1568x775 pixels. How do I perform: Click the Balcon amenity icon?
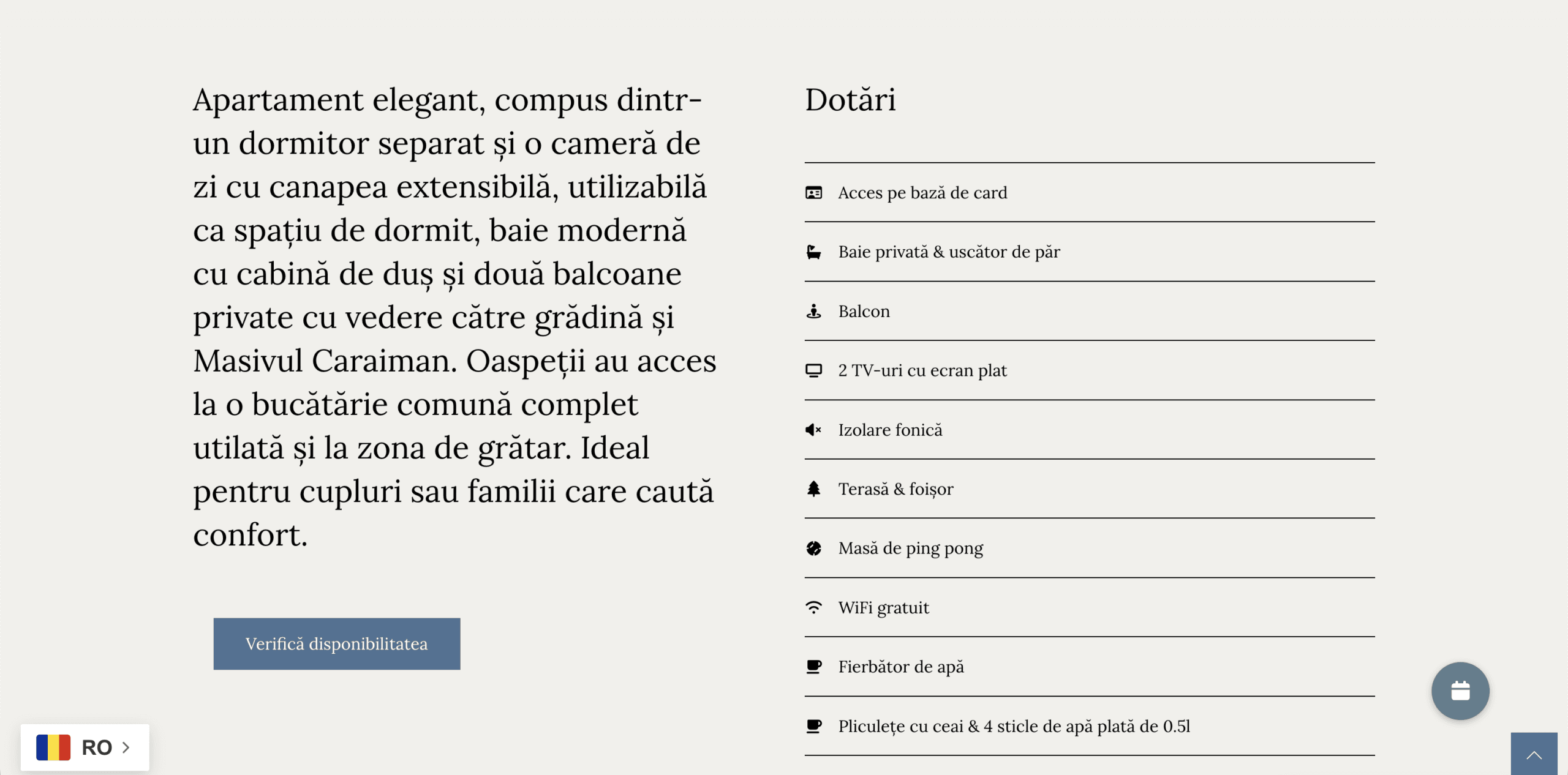[813, 312]
